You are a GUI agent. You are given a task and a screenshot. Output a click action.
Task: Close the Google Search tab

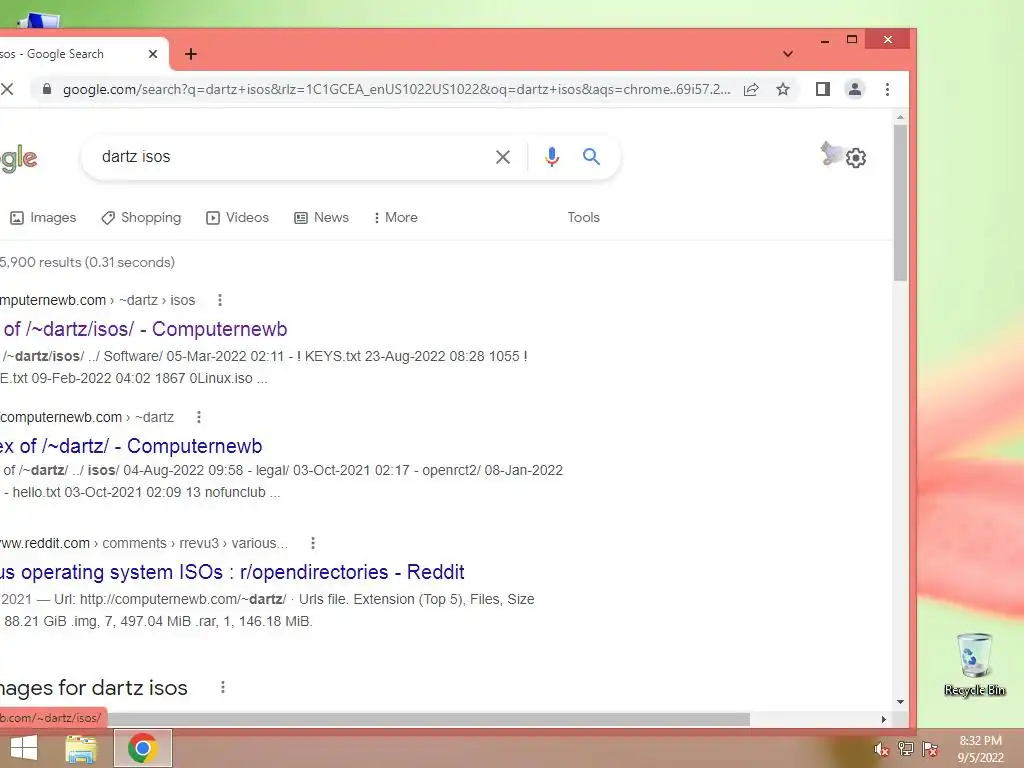(x=153, y=54)
